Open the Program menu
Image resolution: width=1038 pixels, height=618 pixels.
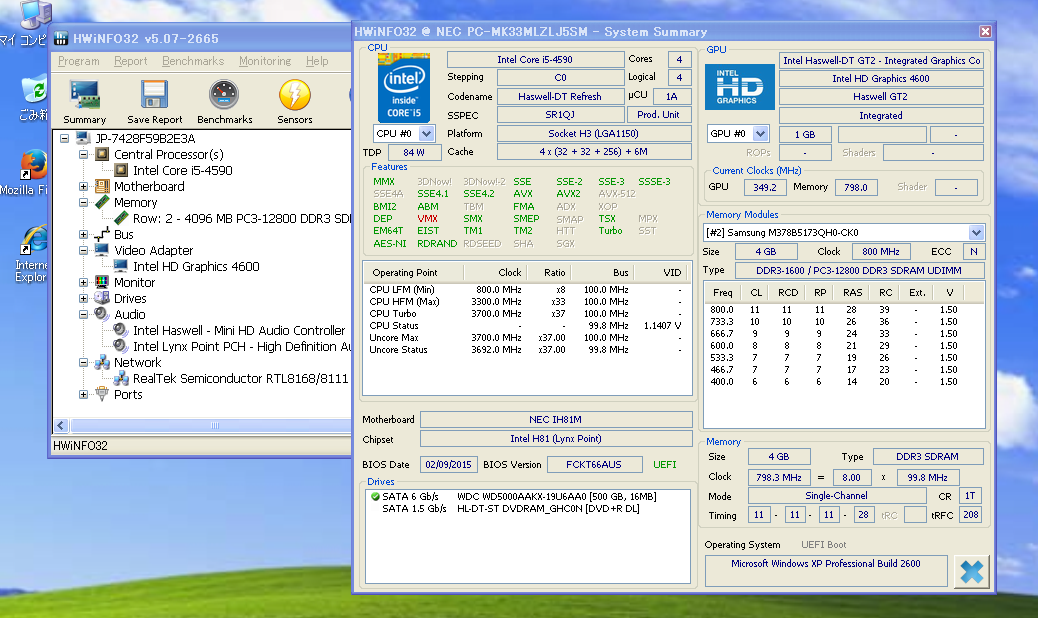click(x=79, y=61)
